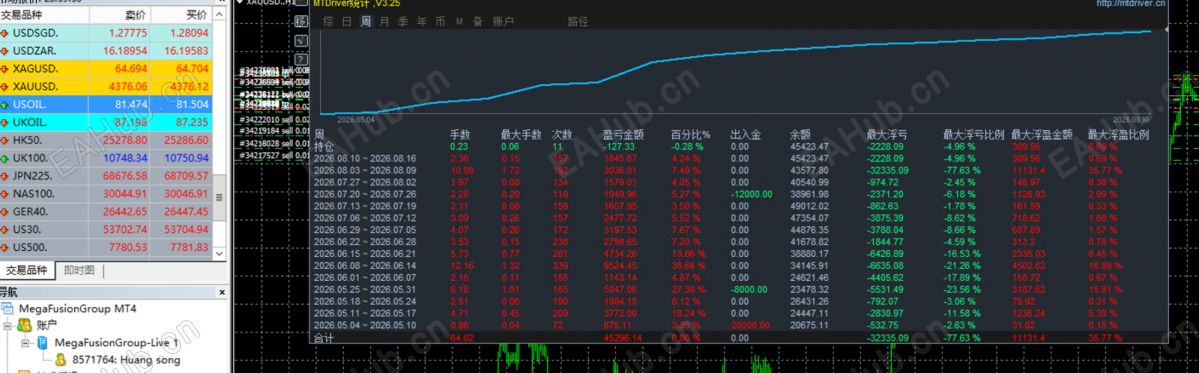This screenshot has height=373, width=1199.
Task: Click the XAGUSD. symbol arrow icon
Action: (5, 69)
